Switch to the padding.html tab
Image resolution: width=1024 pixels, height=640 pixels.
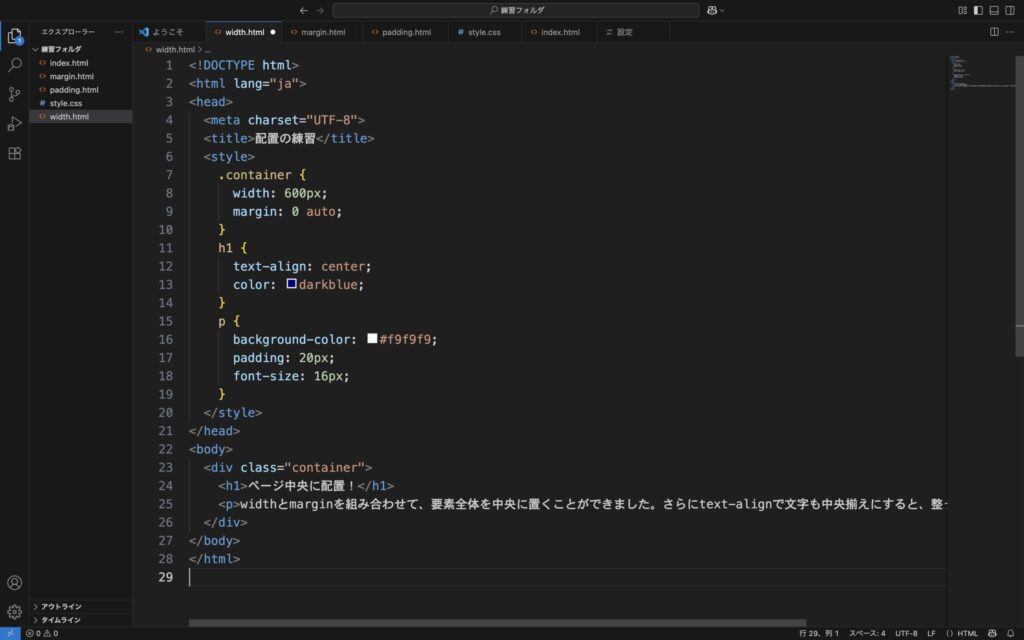[406, 32]
